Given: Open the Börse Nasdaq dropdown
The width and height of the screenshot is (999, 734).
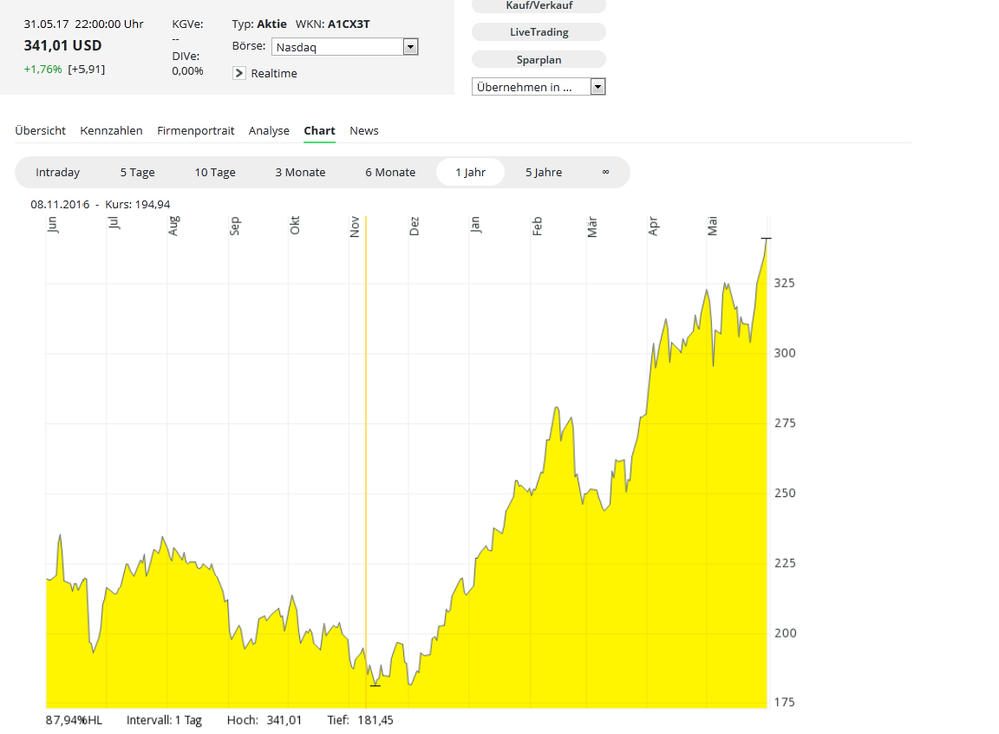Looking at the screenshot, I should [344, 47].
